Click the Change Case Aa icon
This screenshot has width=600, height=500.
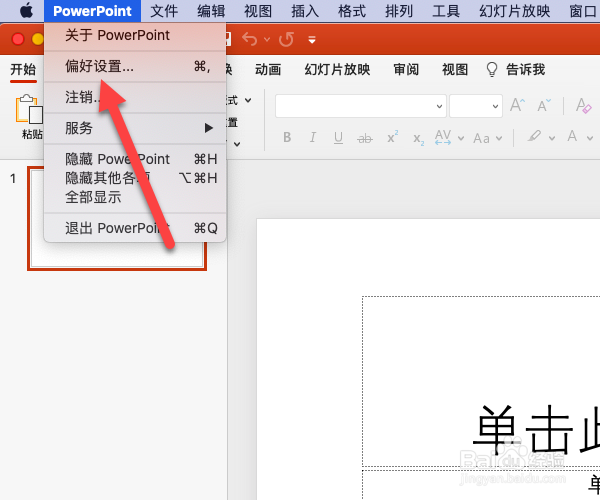click(481, 138)
